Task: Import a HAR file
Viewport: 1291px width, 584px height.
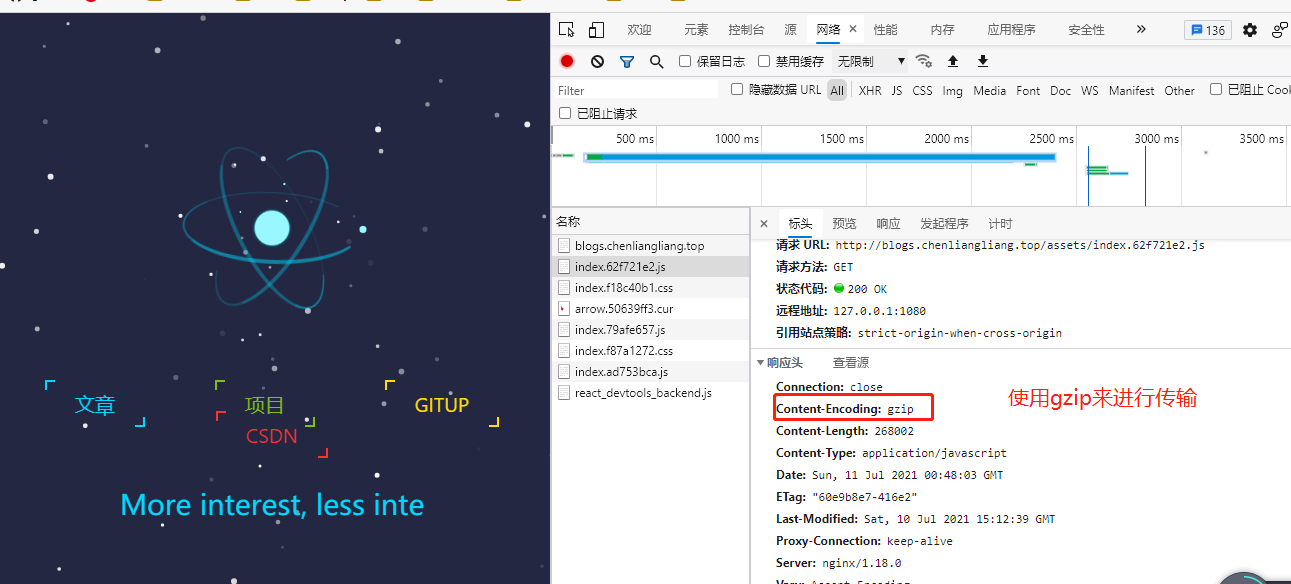Action: pyautogui.click(x=953, y=61)
